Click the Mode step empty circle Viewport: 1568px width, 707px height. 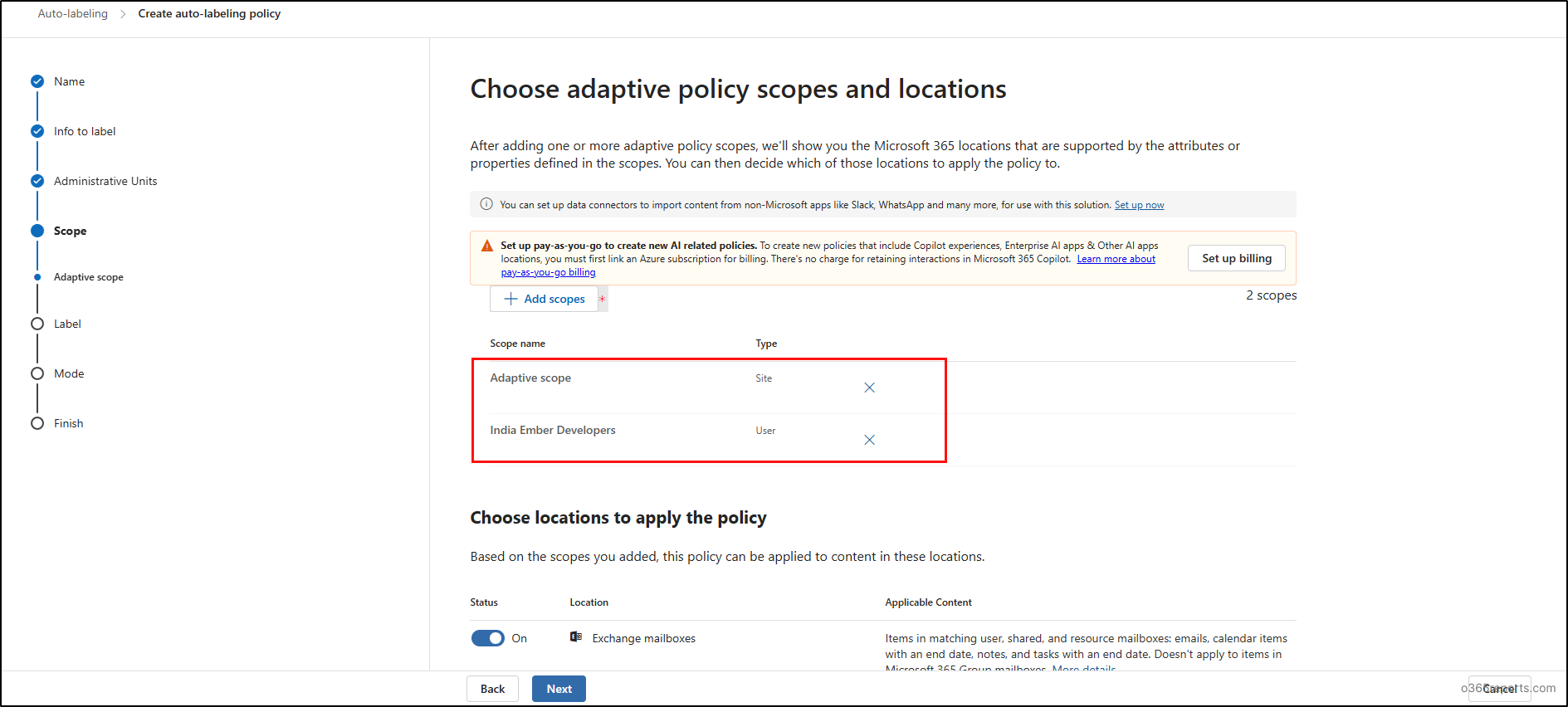[x=37, y=373]
